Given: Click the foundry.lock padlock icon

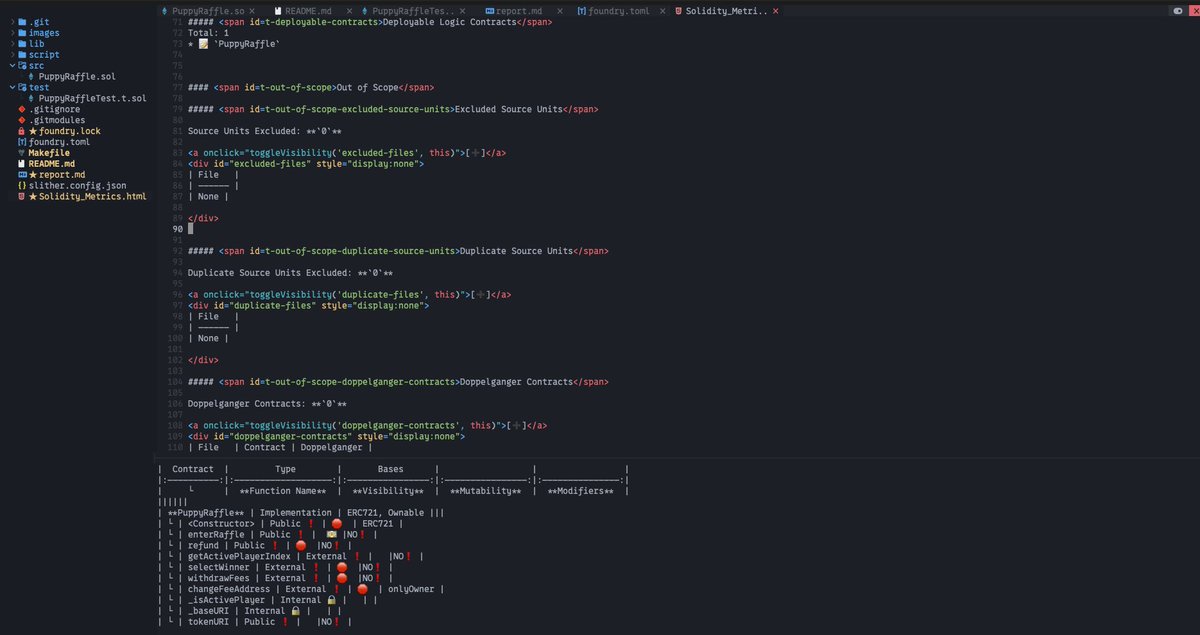Looking at the screenshot, I should (22, 131).
